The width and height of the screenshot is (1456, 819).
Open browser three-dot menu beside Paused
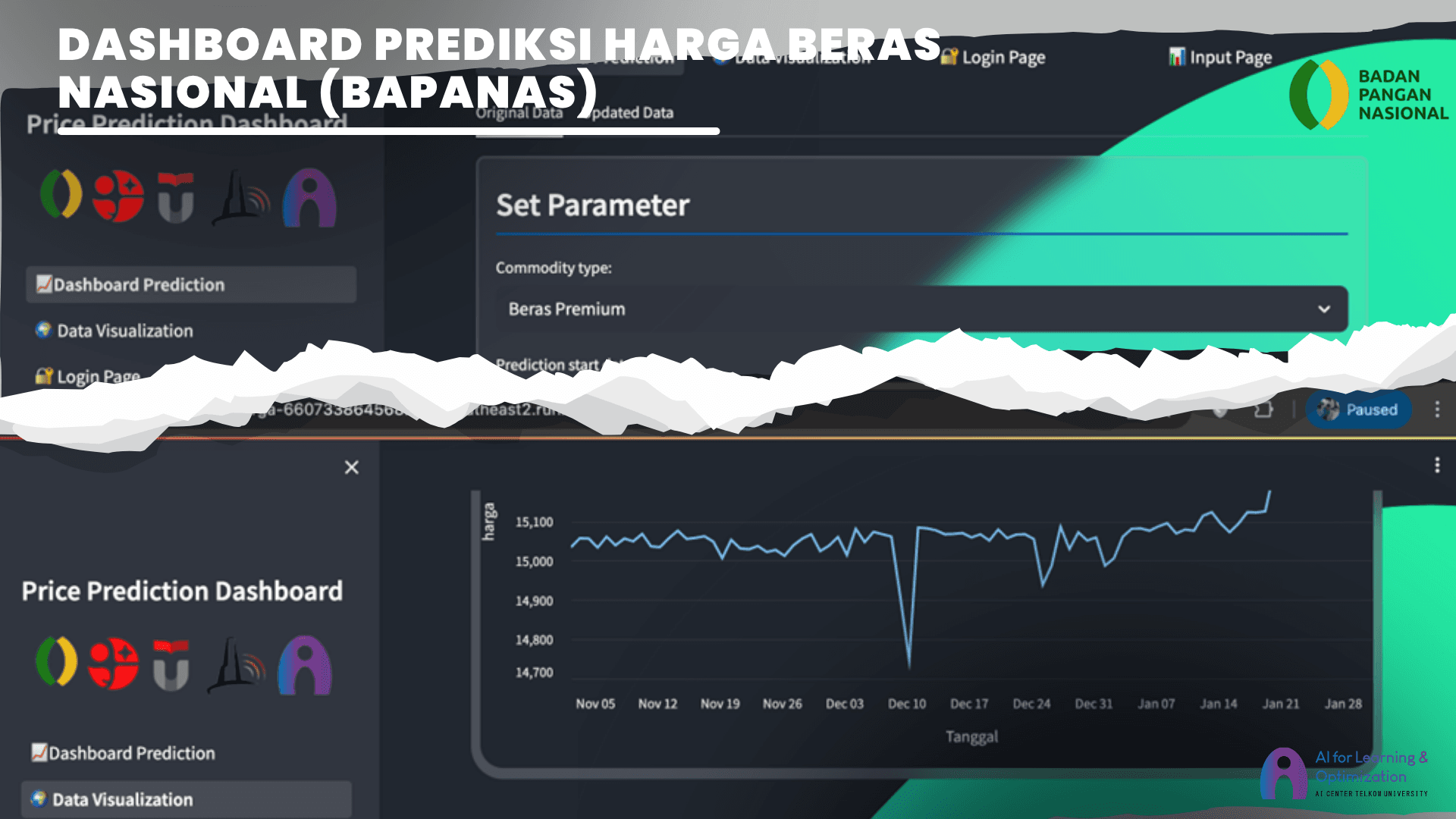[1437, 409]
